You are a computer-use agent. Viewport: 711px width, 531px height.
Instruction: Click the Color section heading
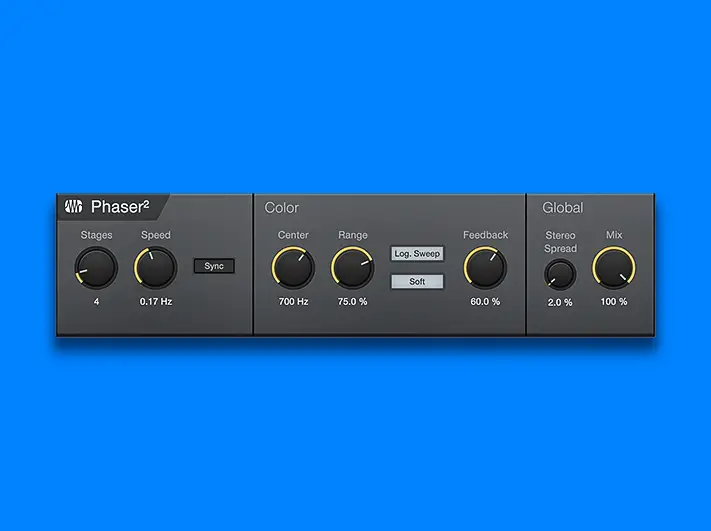(282, 208)
